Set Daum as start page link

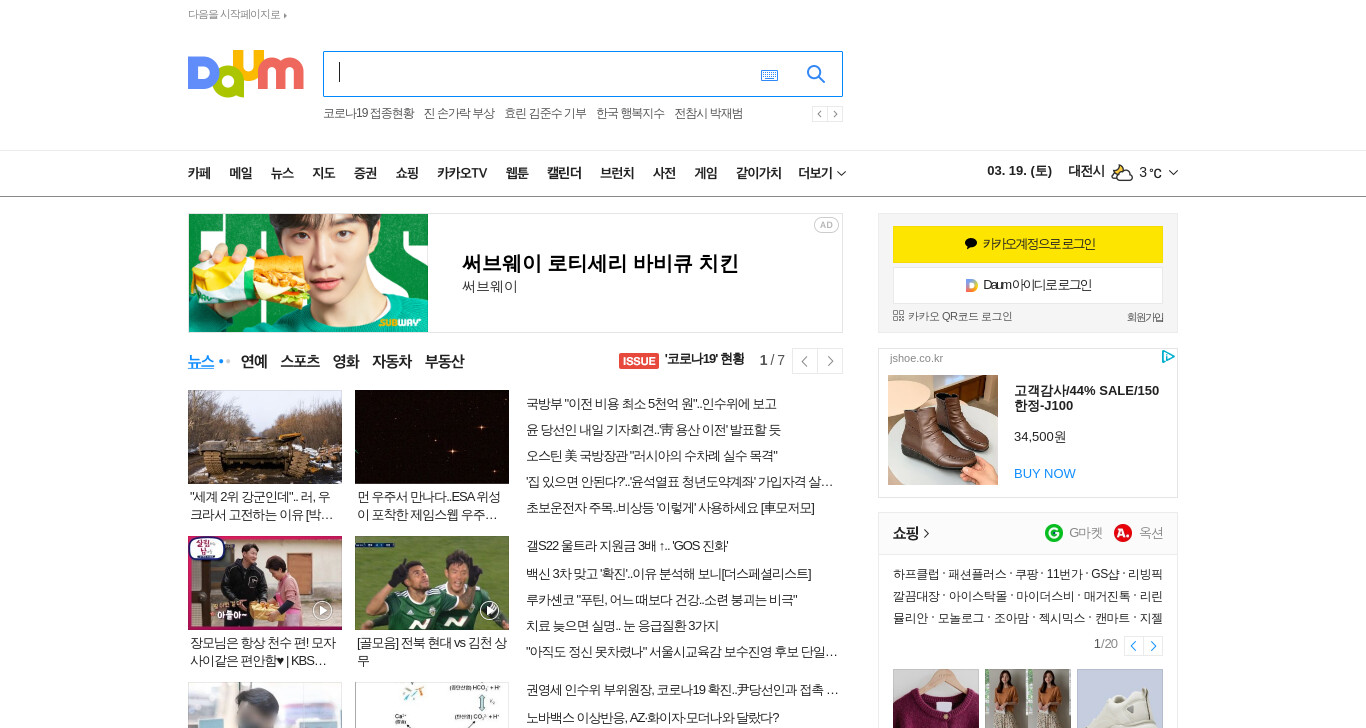click(237, 15)
